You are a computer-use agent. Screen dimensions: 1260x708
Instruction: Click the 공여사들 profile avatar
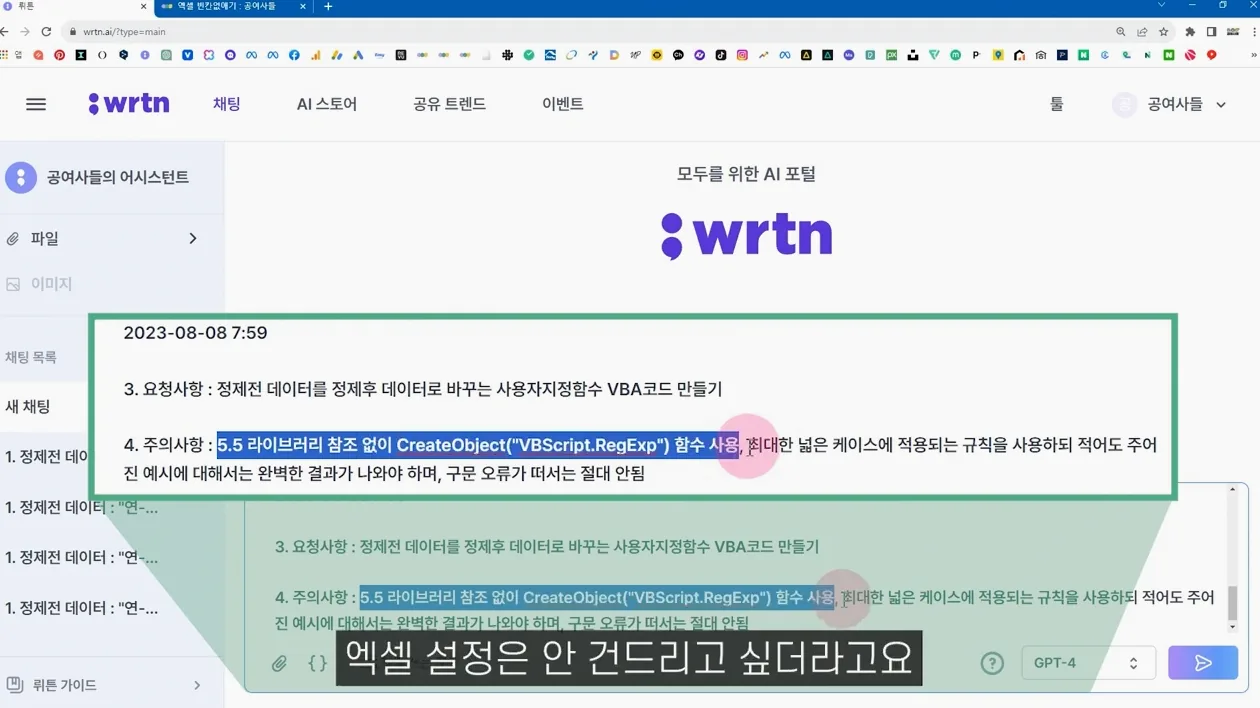pos(1125,104)
